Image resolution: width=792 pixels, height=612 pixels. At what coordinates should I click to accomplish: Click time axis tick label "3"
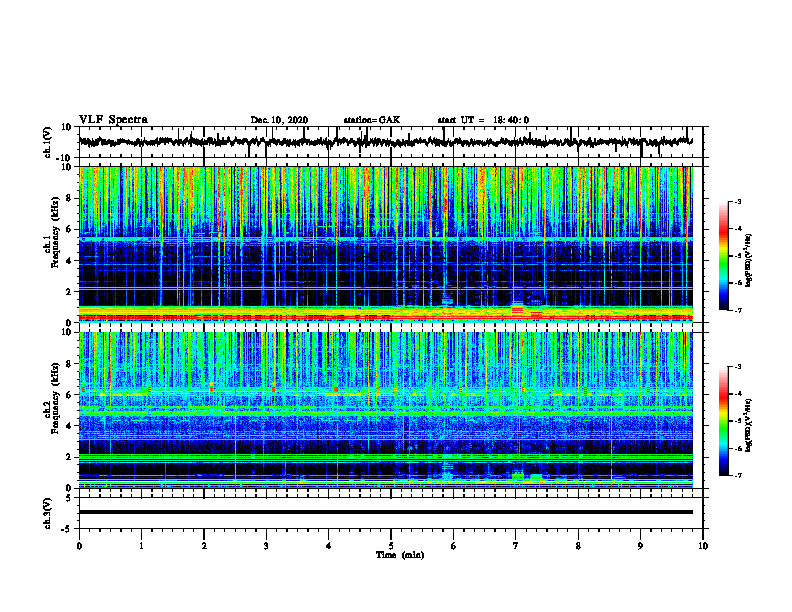(266, 546)
